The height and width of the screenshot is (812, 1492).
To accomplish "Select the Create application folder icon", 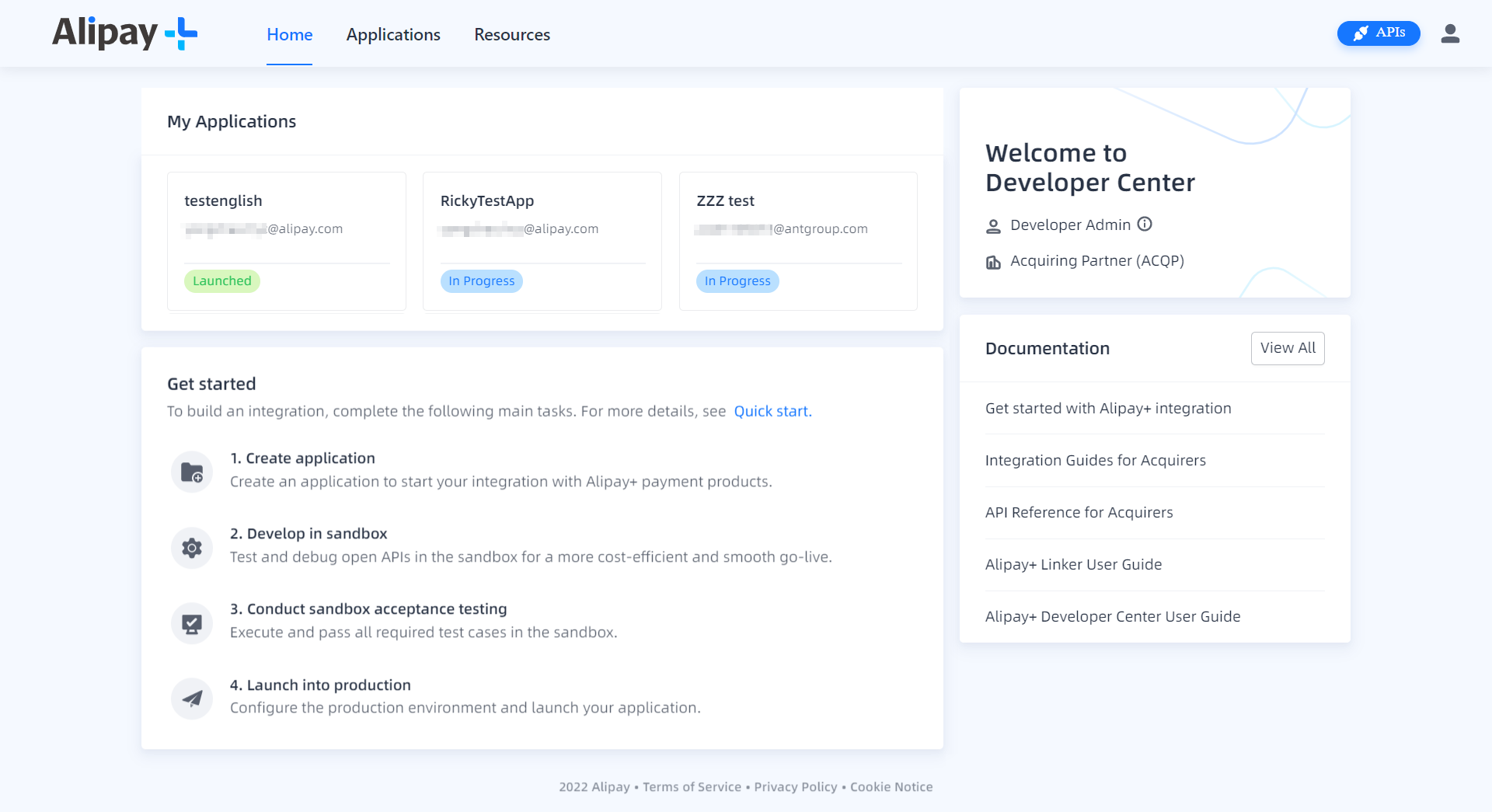I will click(x=191, y=471).
